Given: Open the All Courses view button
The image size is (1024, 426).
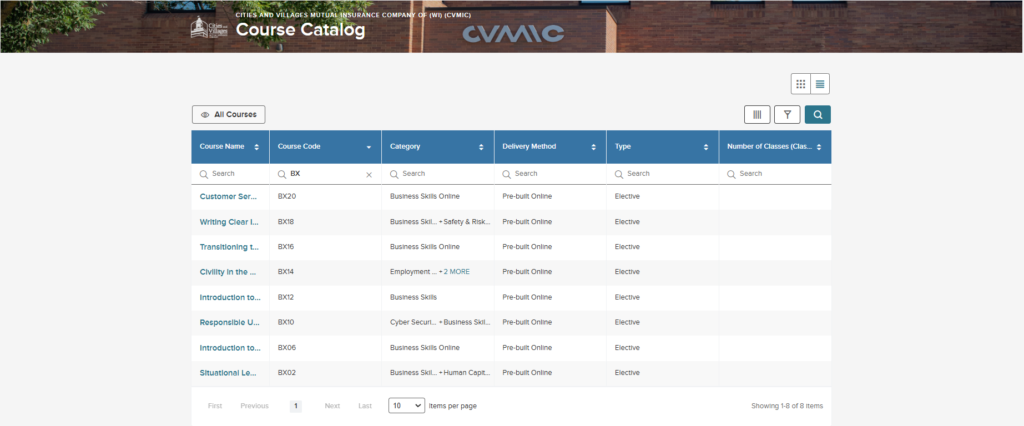Looking at the screenshot, I should pyautogui.click(x=229, y=114).
